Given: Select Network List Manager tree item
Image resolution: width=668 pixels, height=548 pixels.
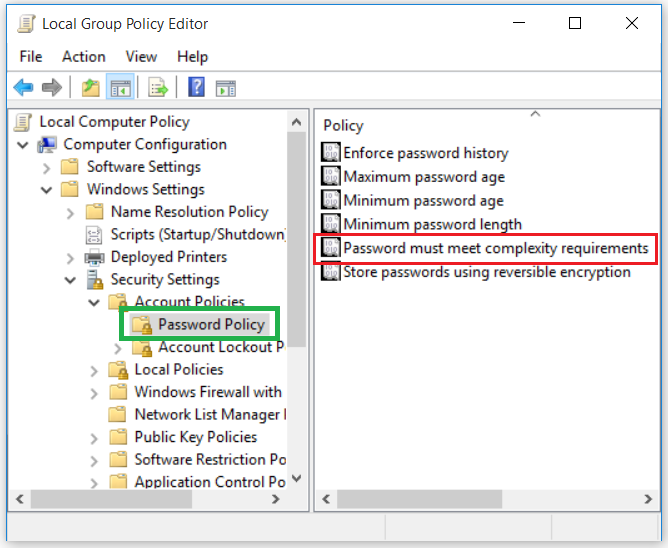Looking at the screenshot, I should tap(210, 415).
